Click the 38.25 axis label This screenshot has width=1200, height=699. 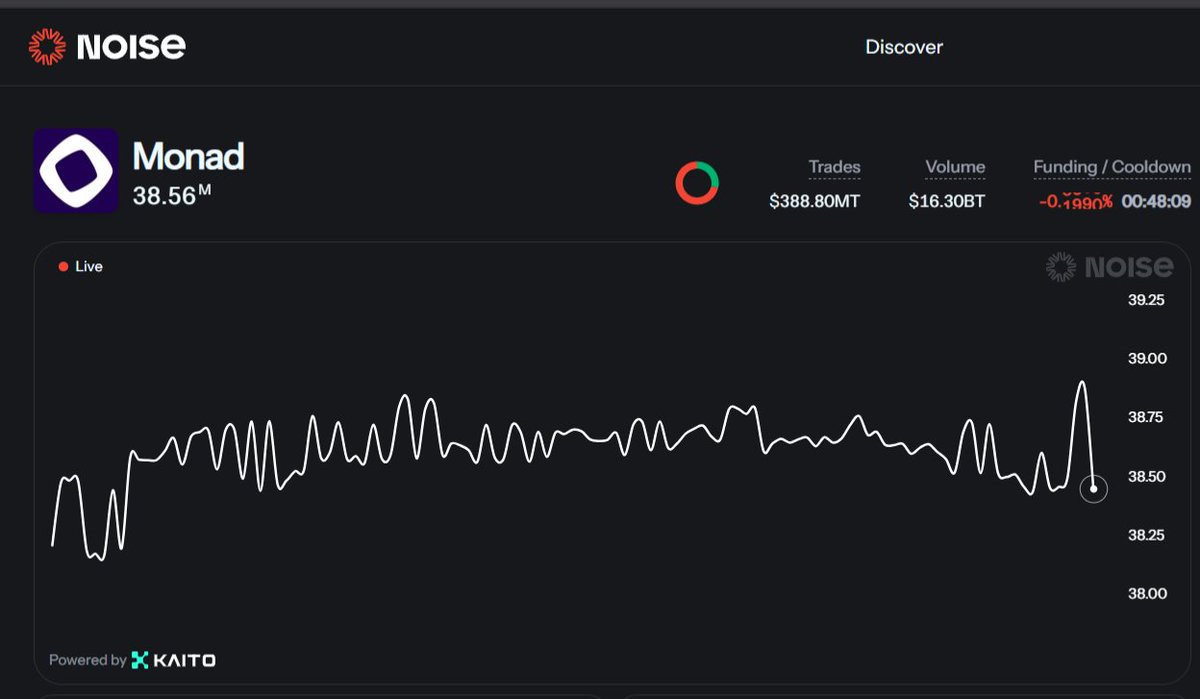1146,535
